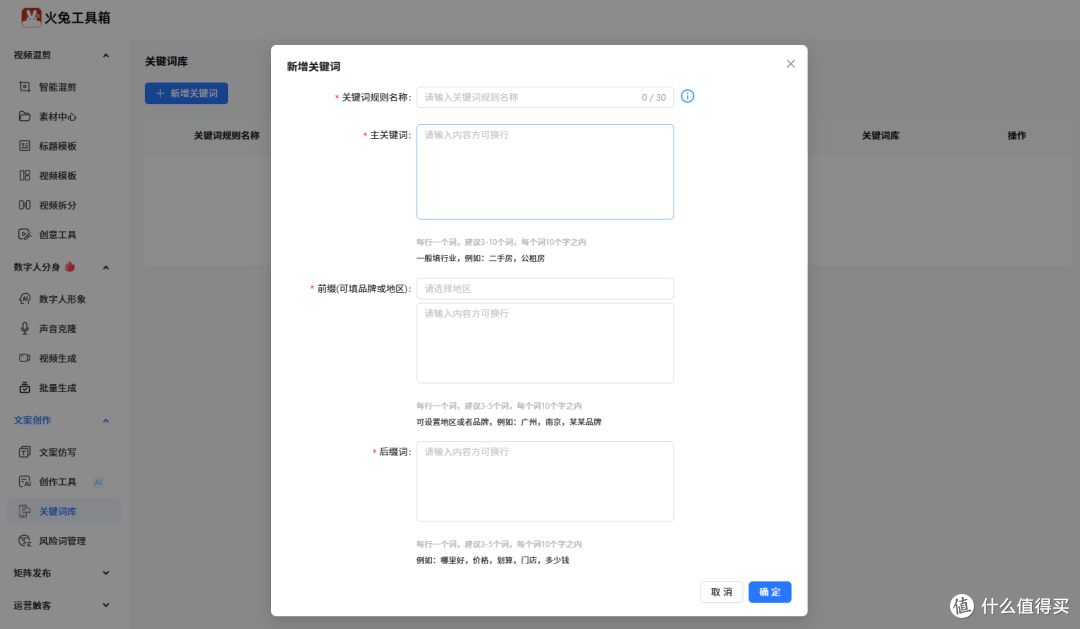The height and width of the screenshot is (629, 1080).
Task: Click the fire icon next to 数字人分身
Action: click(70, 267)
